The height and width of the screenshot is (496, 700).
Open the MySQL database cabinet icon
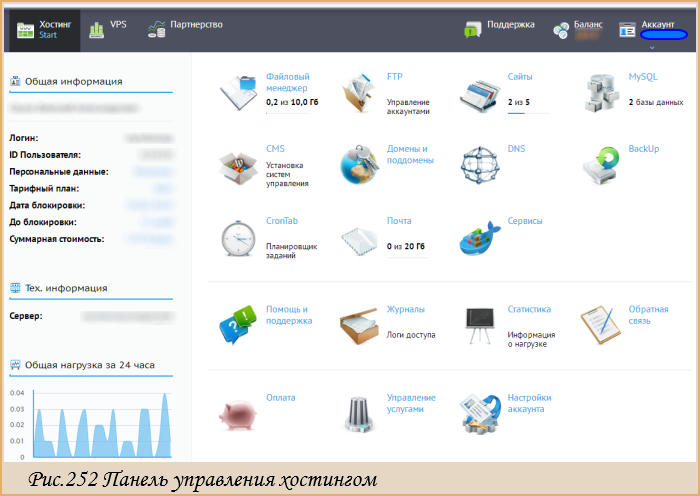[x=601, y=93]
